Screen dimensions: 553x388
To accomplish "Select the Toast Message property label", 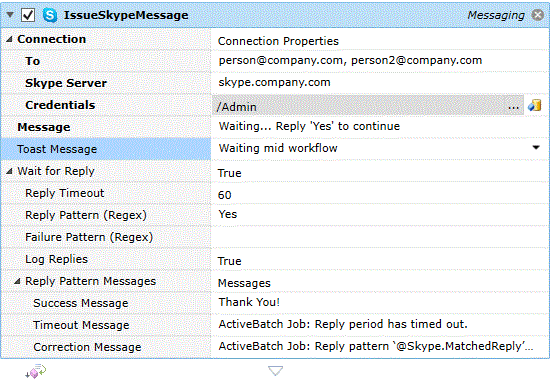I will coord(57,149).
